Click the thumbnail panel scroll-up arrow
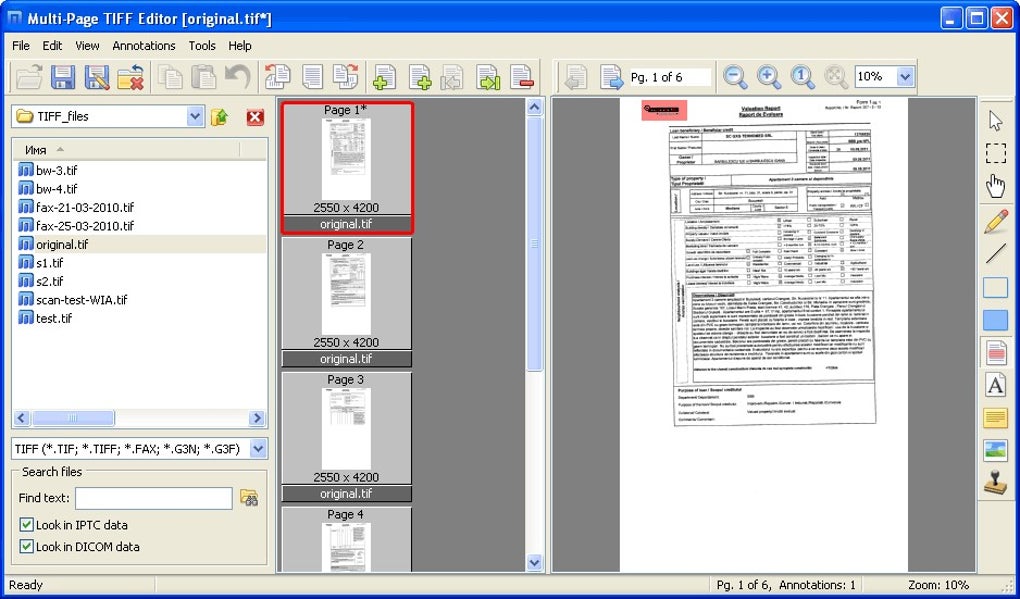Image resolution: width=1020 pixels, height=599 pixels. point(535,107)
